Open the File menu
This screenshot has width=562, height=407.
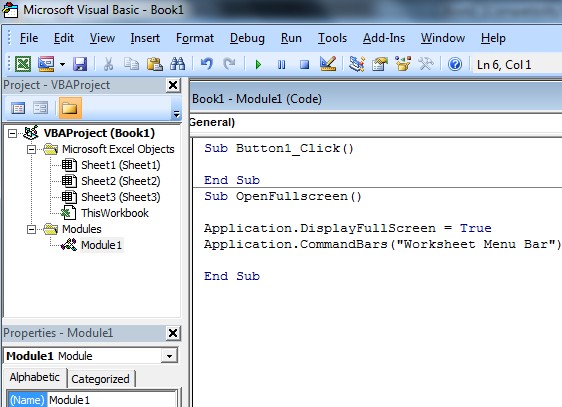tap(29, 38)
